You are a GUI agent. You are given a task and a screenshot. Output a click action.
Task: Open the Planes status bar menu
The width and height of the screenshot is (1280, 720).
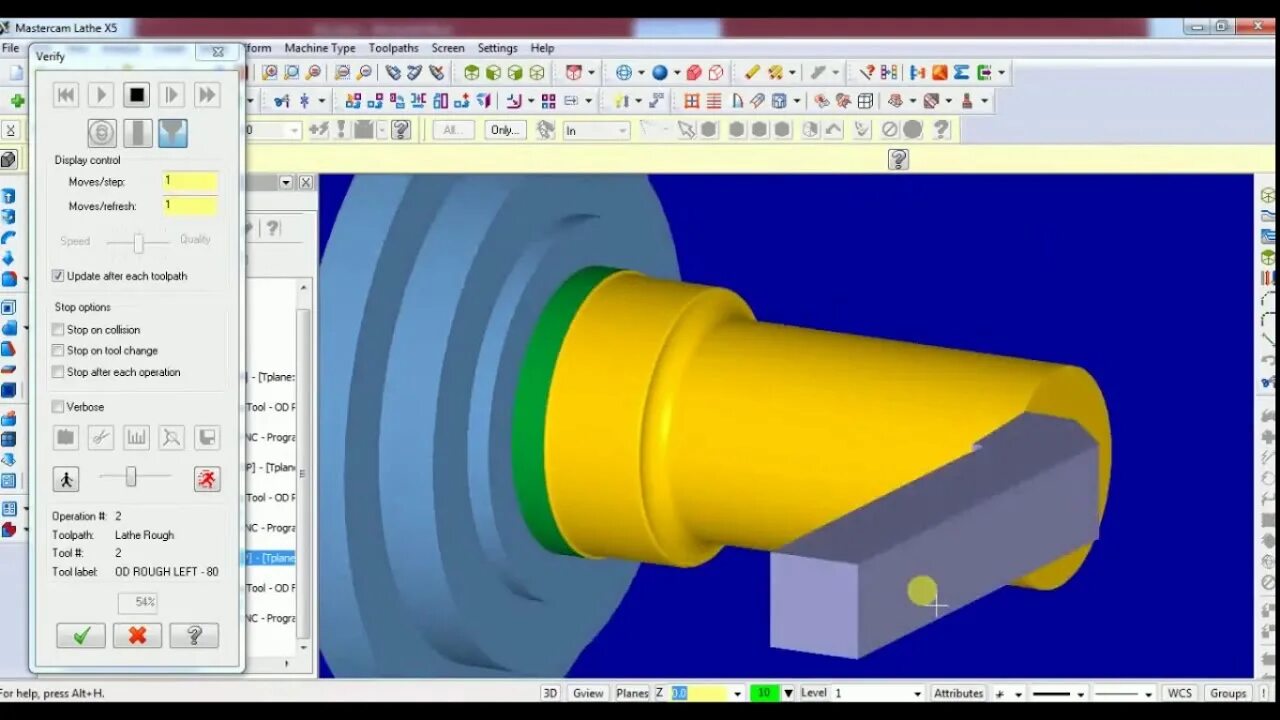click(x=632, y=693)
